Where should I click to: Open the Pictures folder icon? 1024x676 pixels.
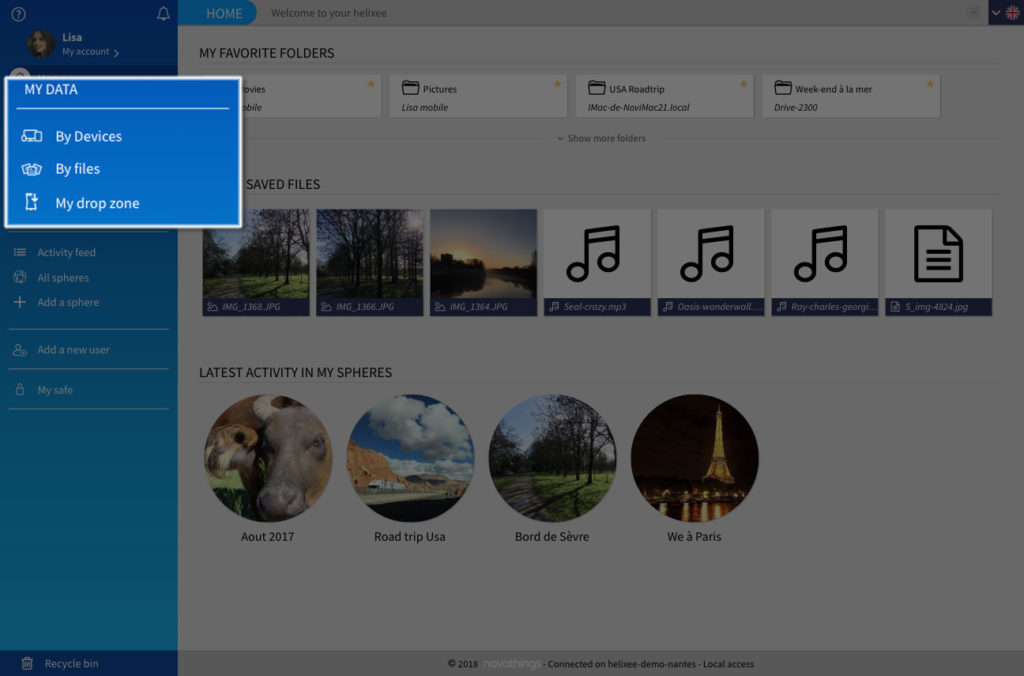click(x=410, y=88)
